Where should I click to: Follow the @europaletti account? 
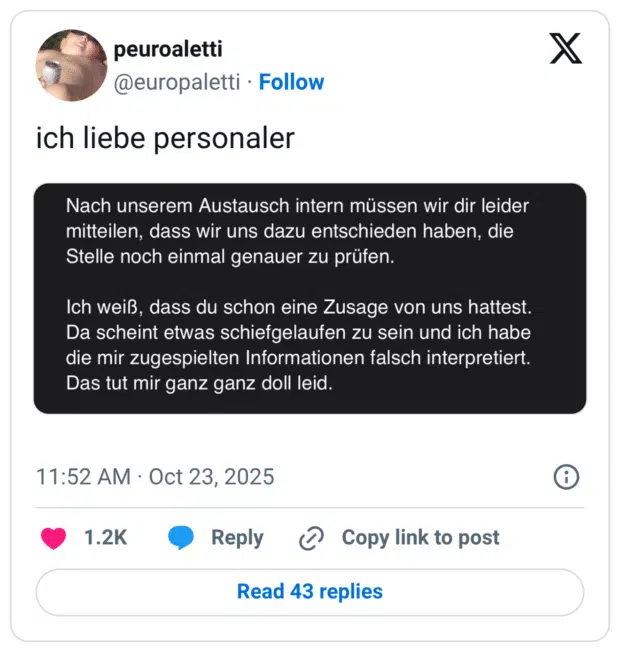coord(291,82)
